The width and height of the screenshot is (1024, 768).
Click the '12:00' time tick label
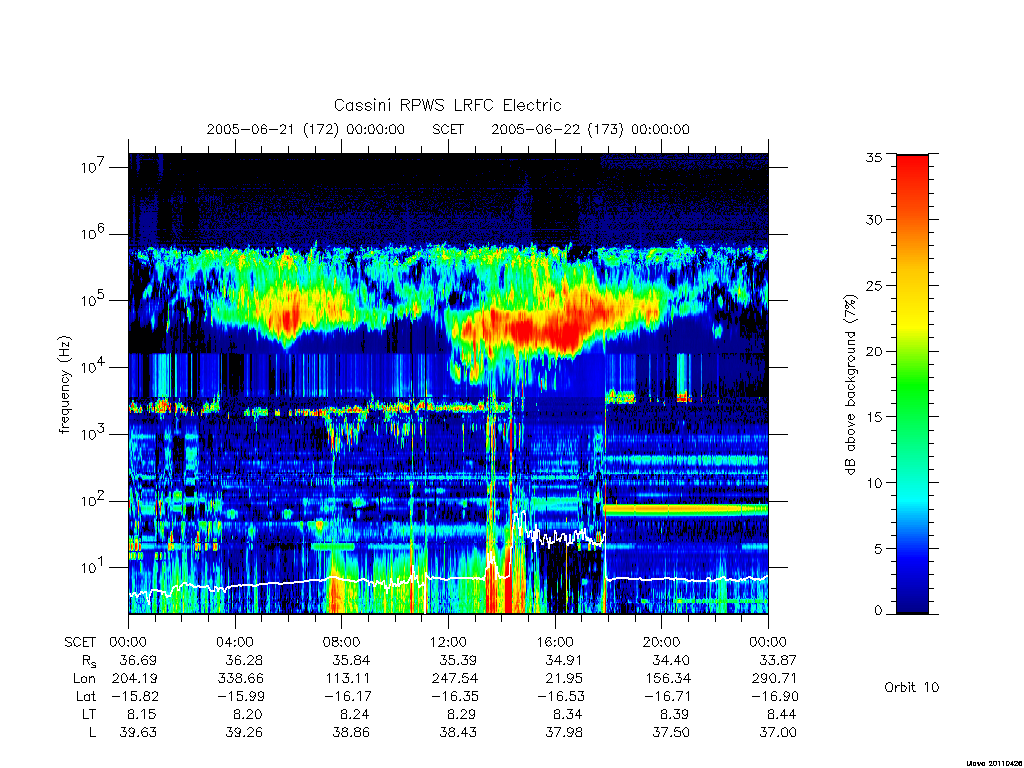(448, 642)
